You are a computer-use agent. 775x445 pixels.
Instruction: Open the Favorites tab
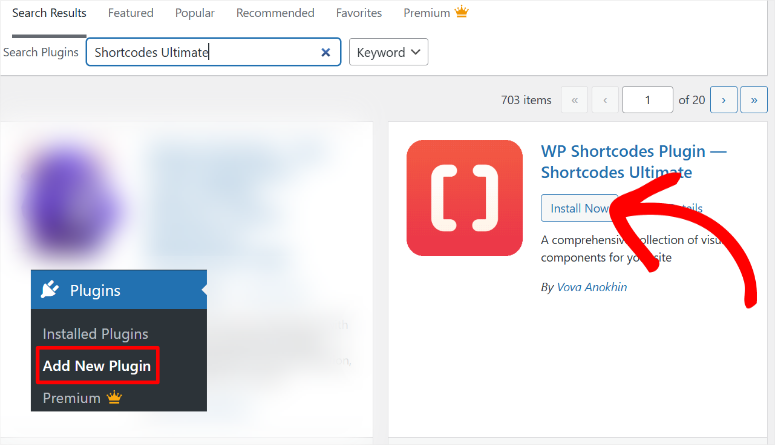click(x=359, y=13)
